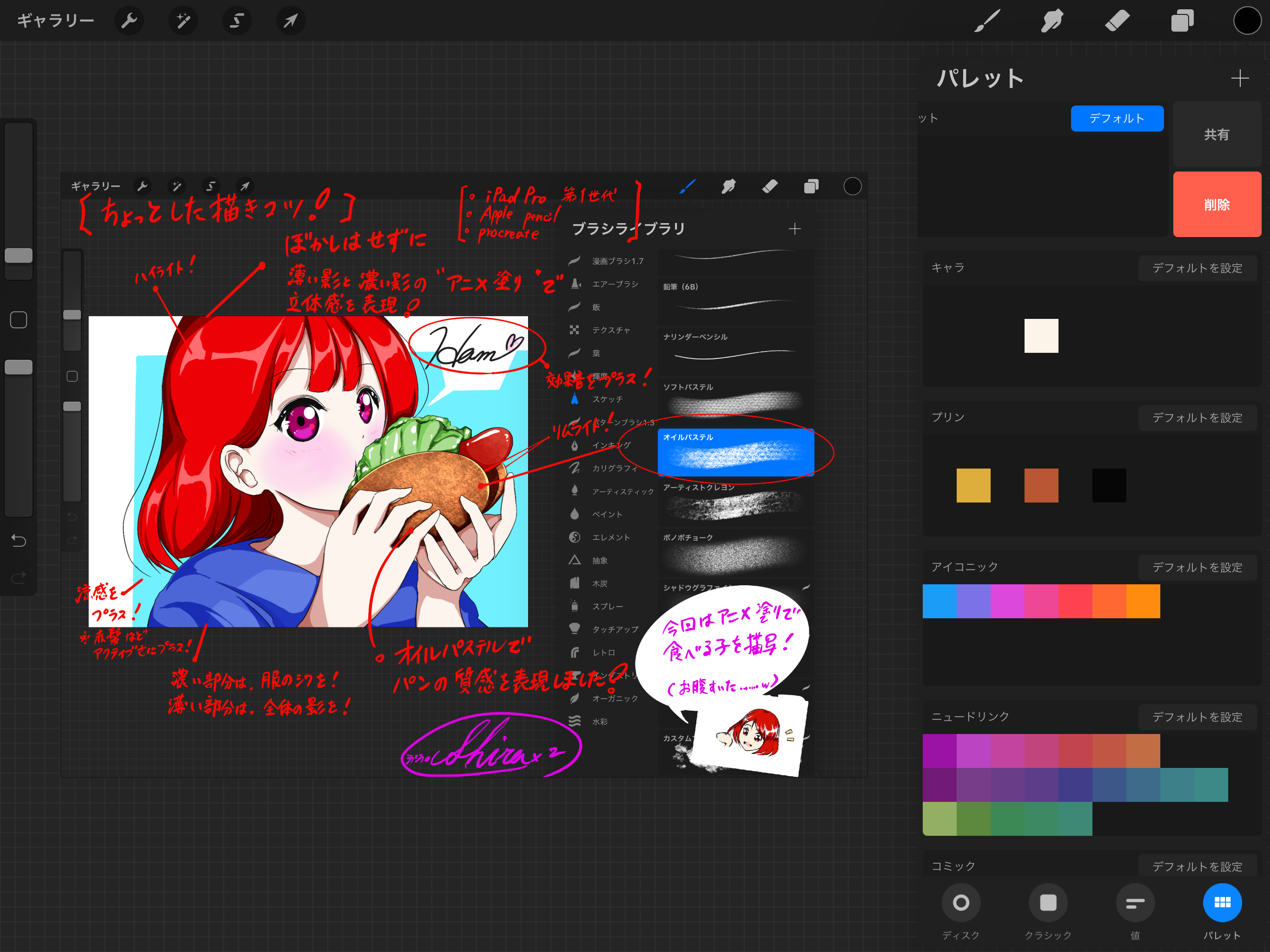The height and width of the screenshot is (952, 1270).
Task: Select the プリン palette title
Action: [947, 417]
